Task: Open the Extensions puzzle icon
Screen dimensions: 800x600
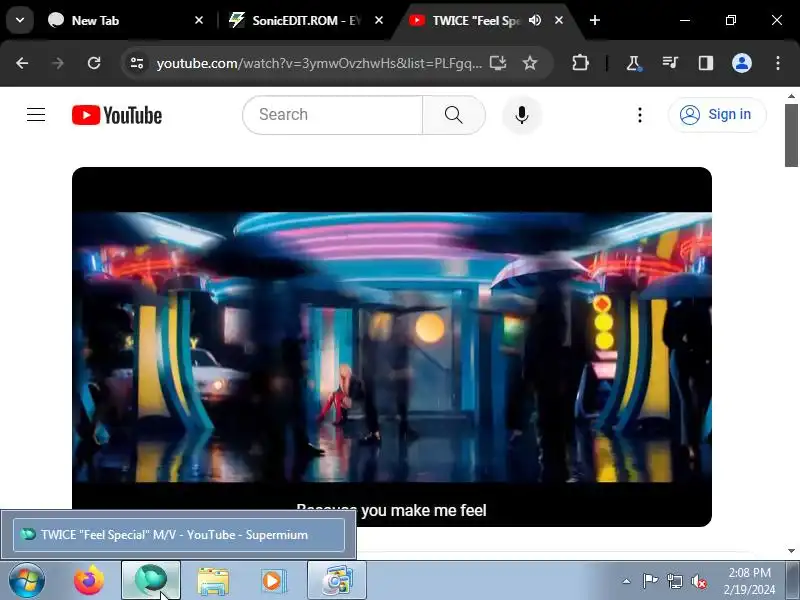Action: coord(580,63)
